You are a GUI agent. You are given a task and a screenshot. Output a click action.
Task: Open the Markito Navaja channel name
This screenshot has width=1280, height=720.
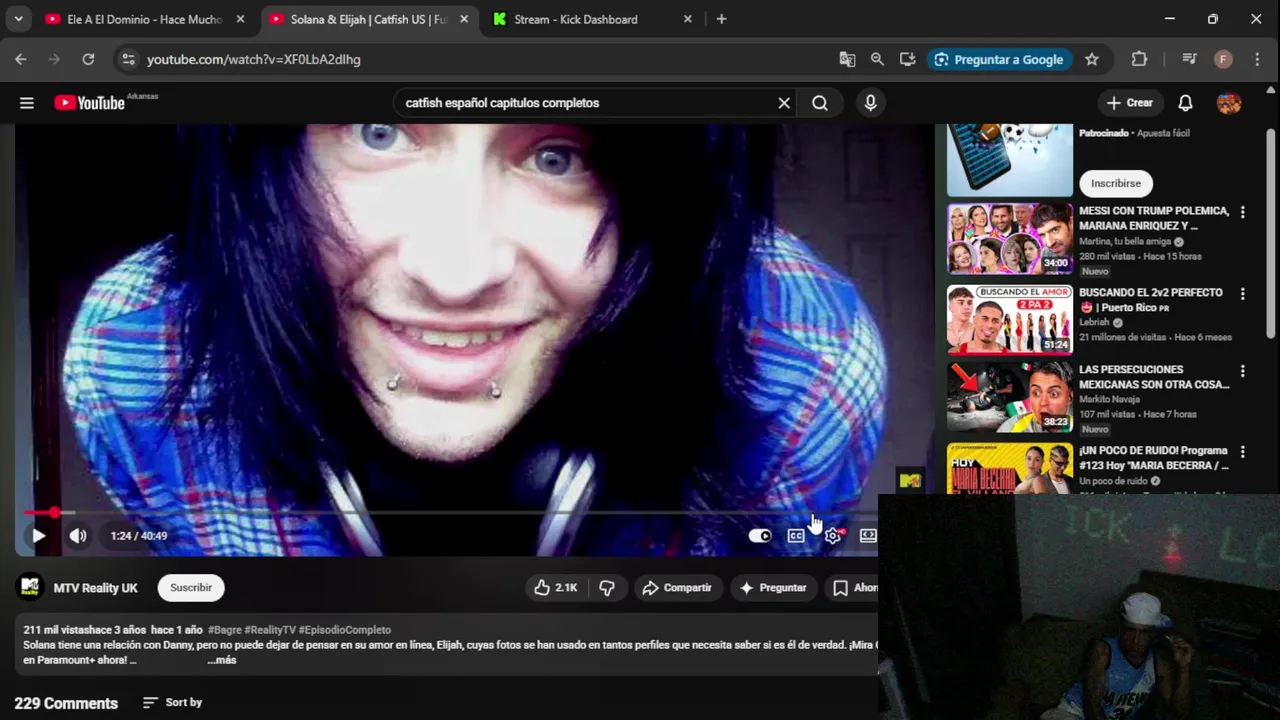pos(1109,400)
